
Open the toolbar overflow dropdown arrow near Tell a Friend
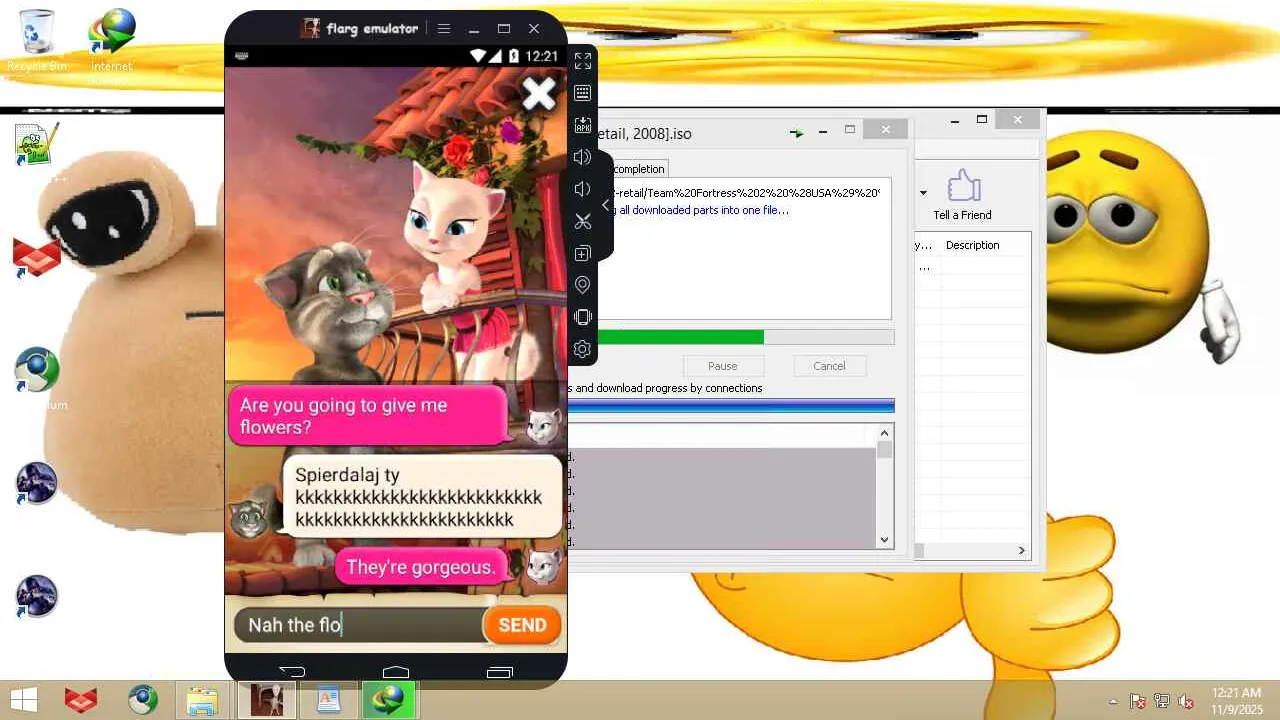pos(923,193)
